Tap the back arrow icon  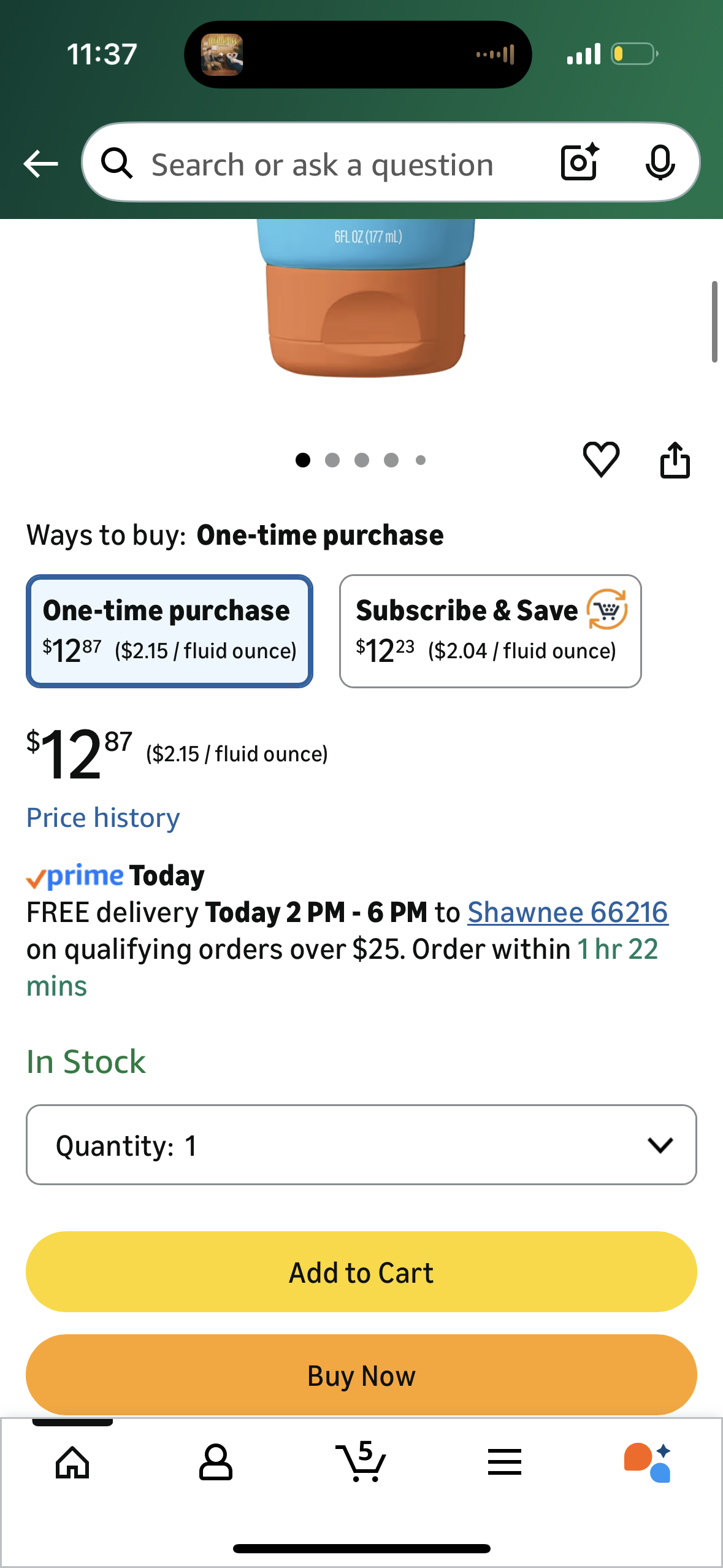(x=40, y=164)
